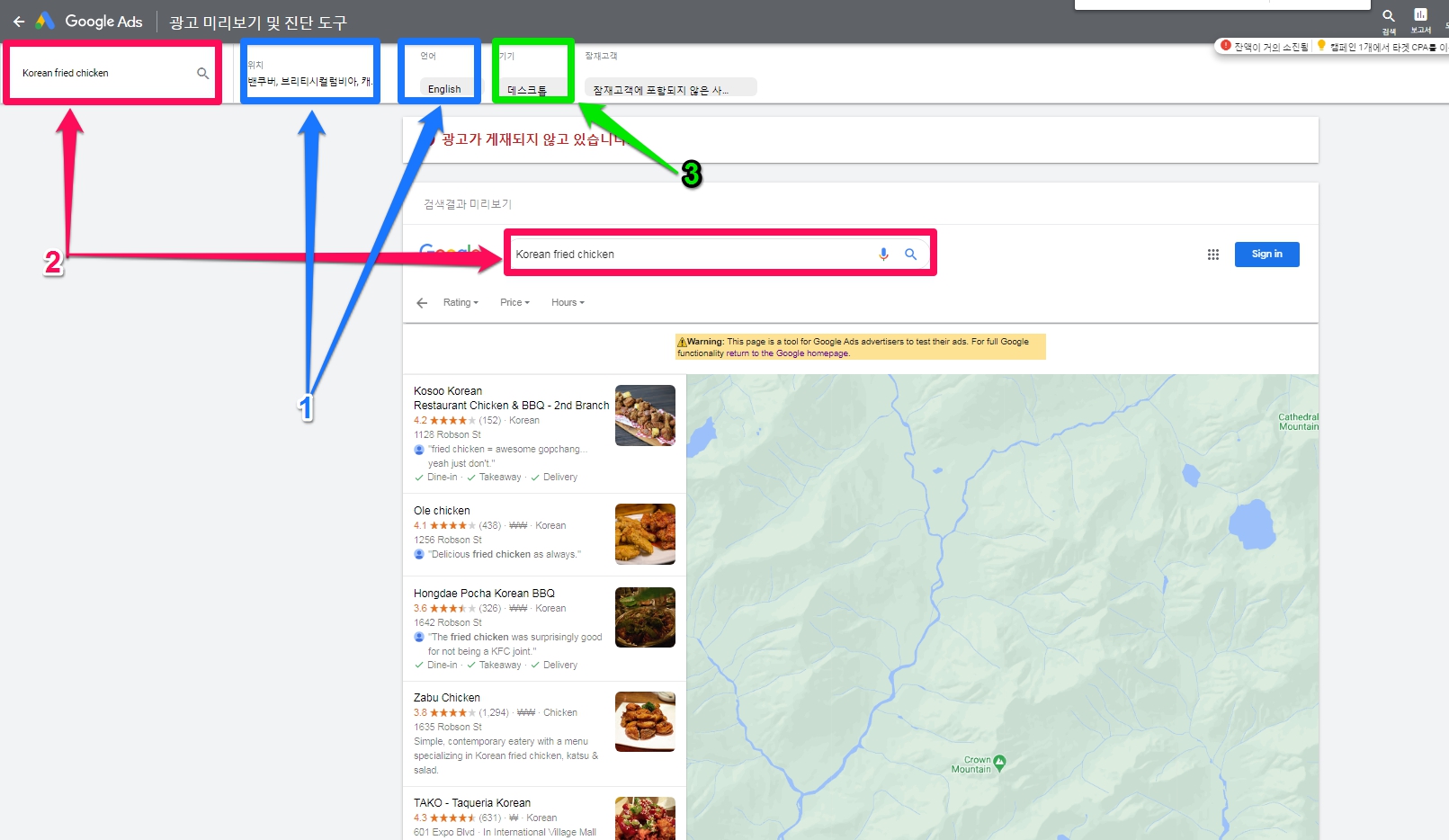Click the preview Google search box text
Image resolution: width=1449 pixels, height=840 pixels.
pos(565,255)
